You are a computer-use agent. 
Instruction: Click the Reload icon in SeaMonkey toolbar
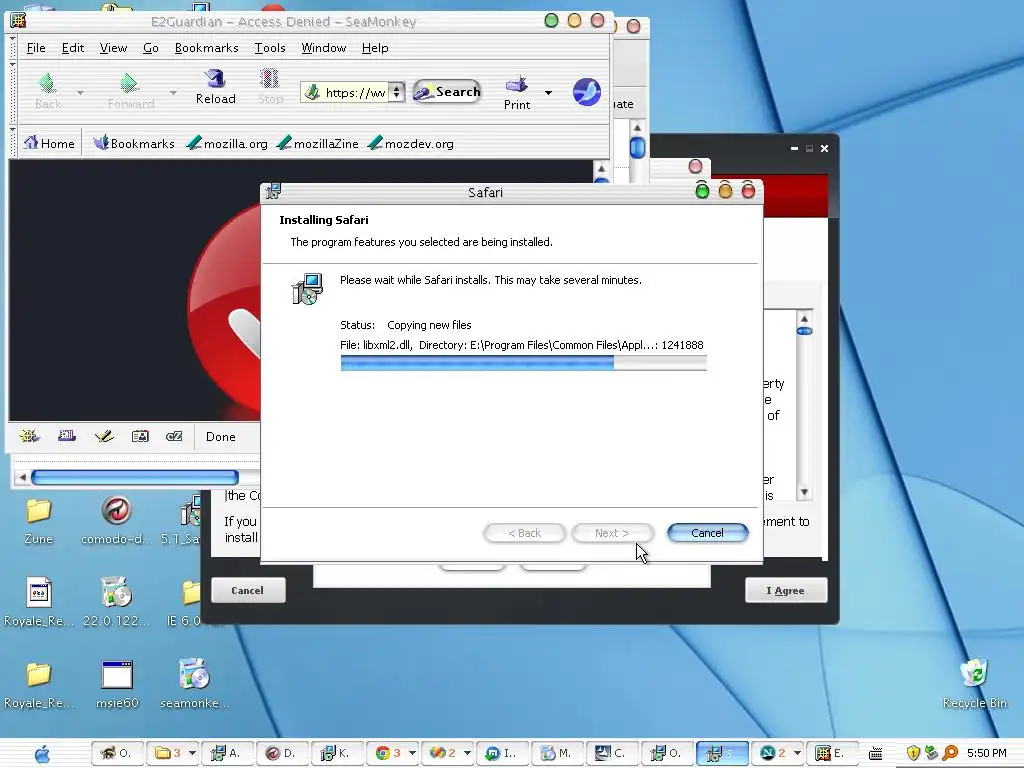(215, 79)
